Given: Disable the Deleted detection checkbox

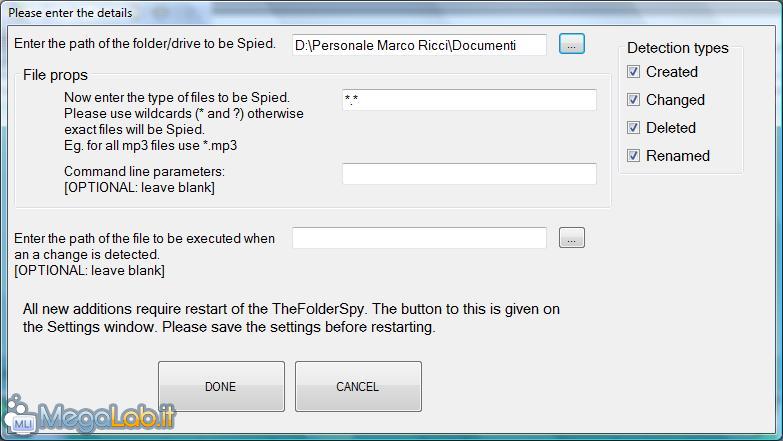Looking at the screenshot, I should (633, 128).
